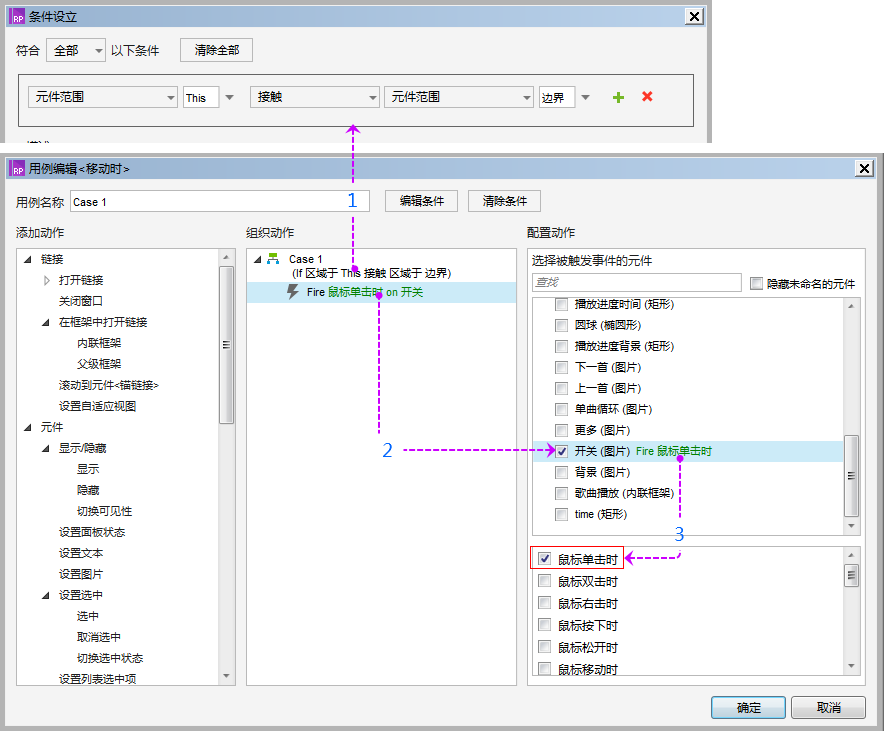Select the 设置文本 action
This screenshot has height=731, width=884.
[x=81, y=553]
